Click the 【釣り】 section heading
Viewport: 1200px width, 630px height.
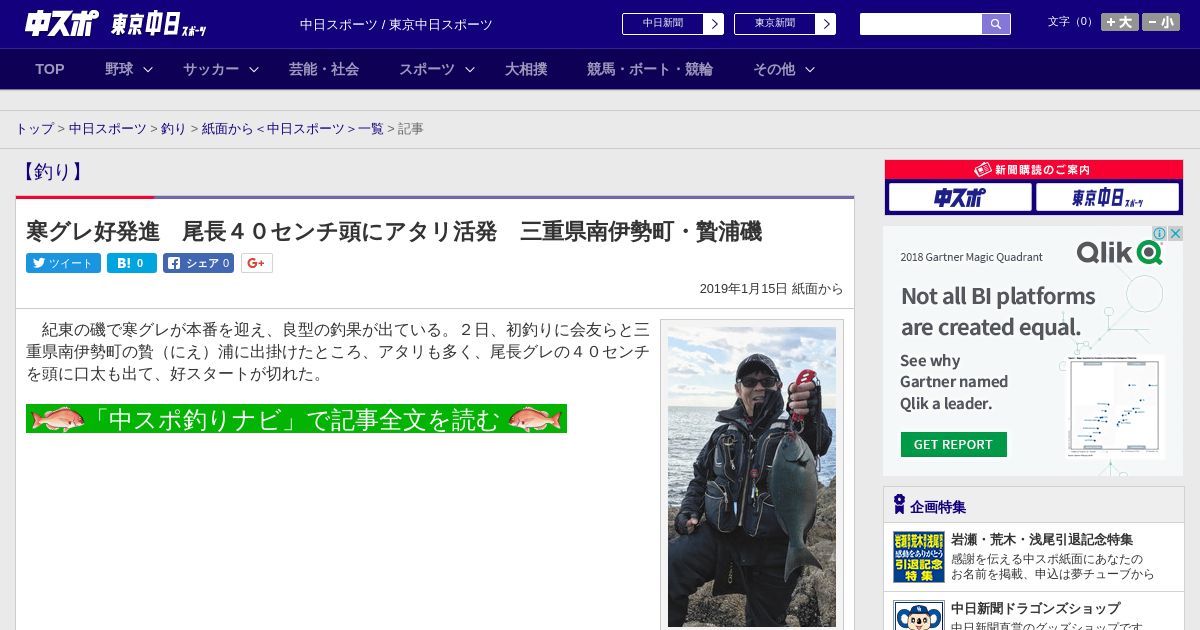pos(51,172)
